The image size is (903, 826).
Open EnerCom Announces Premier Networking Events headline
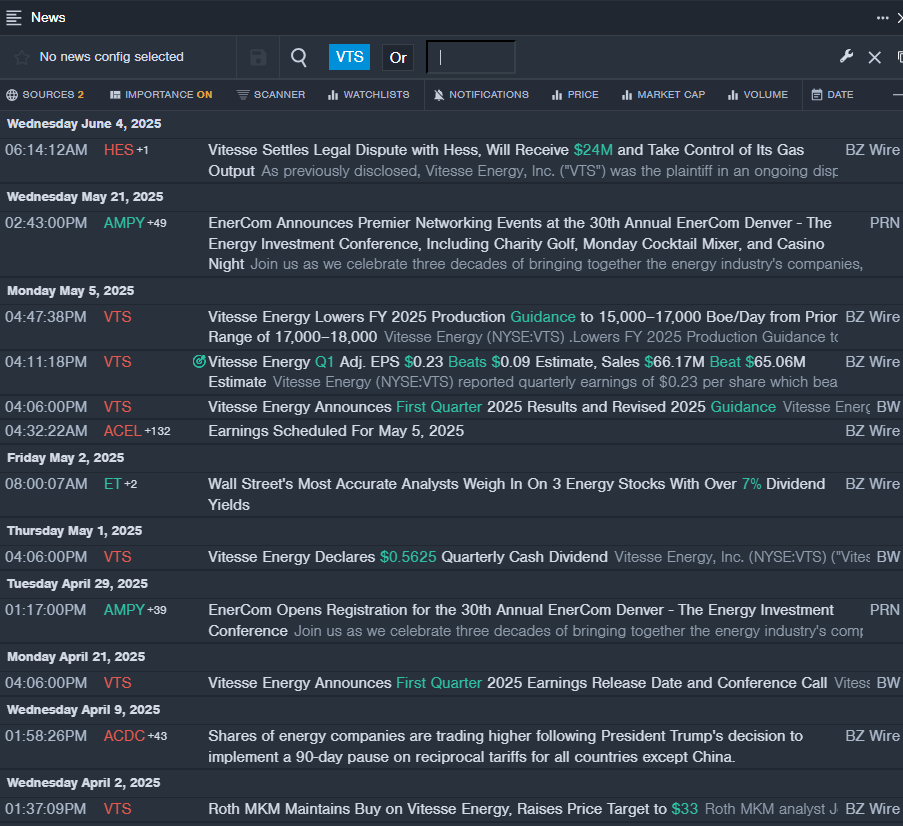(x=520, y=243)
